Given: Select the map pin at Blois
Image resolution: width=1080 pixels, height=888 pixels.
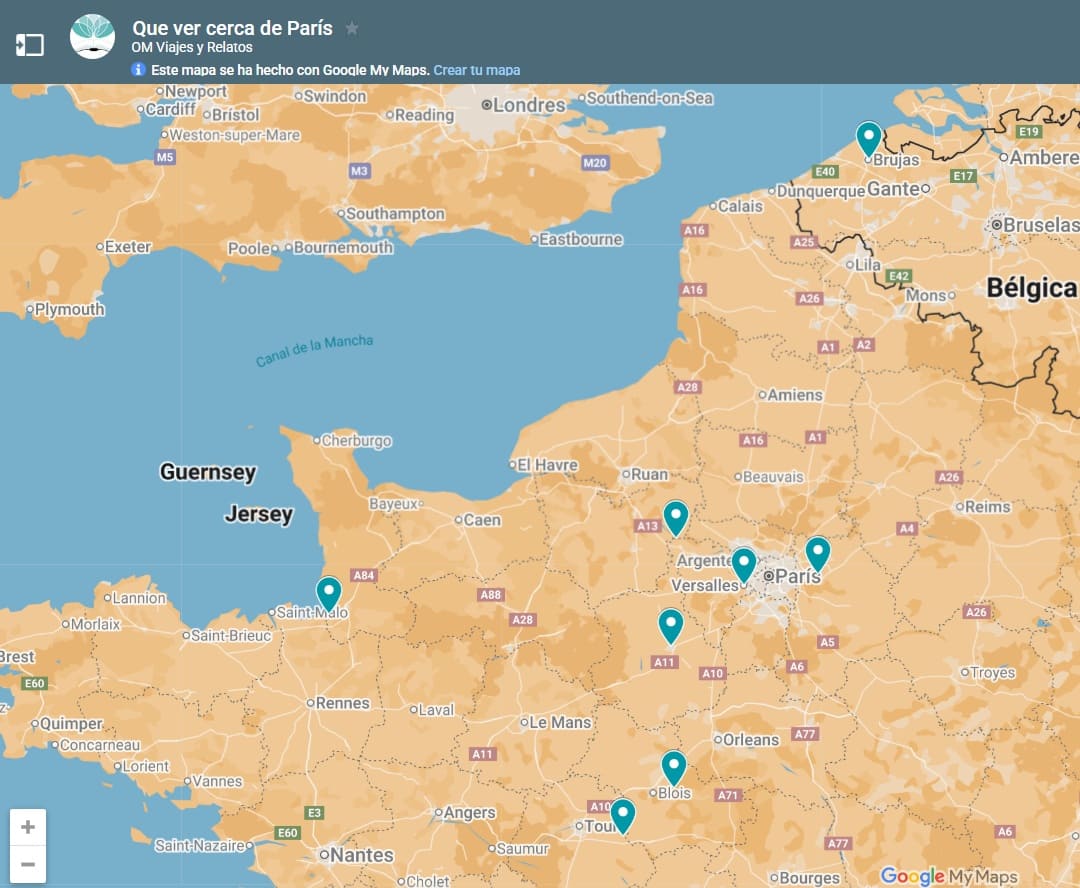Looking at the screenshot, I should coord(674,769).
